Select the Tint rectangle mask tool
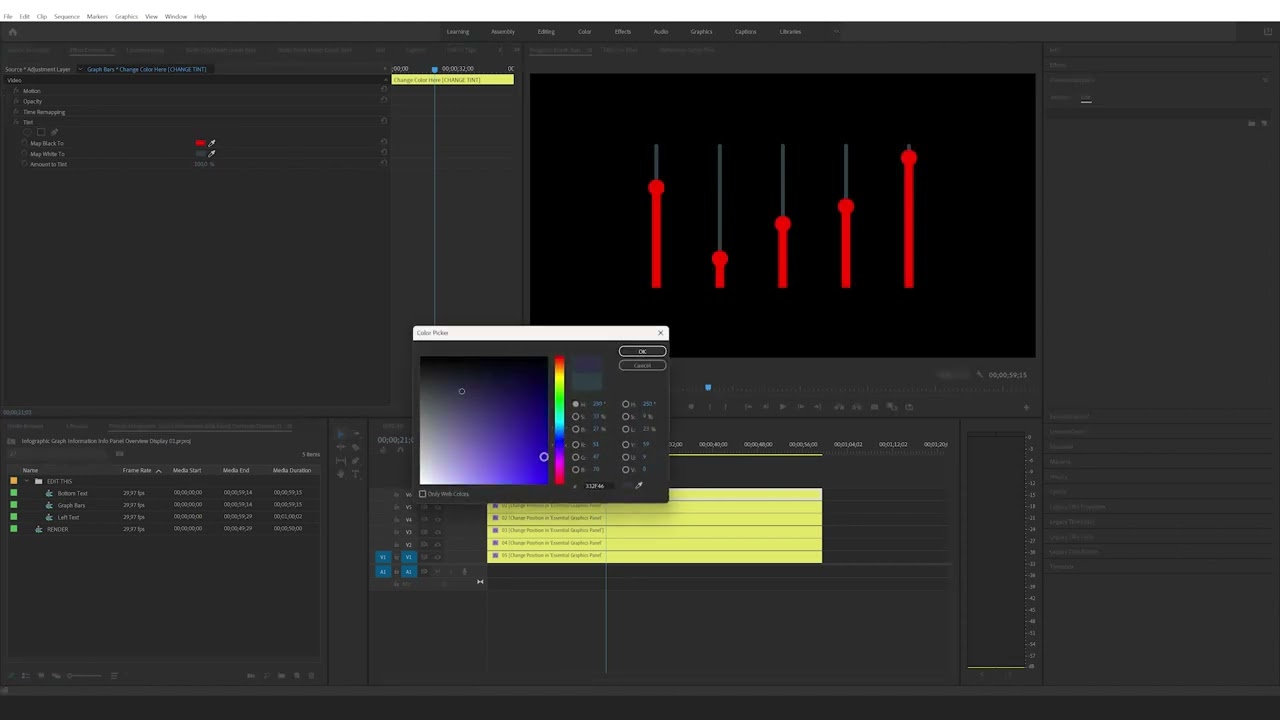This screenshot has height=720, width=1280. tap(41, 132)
